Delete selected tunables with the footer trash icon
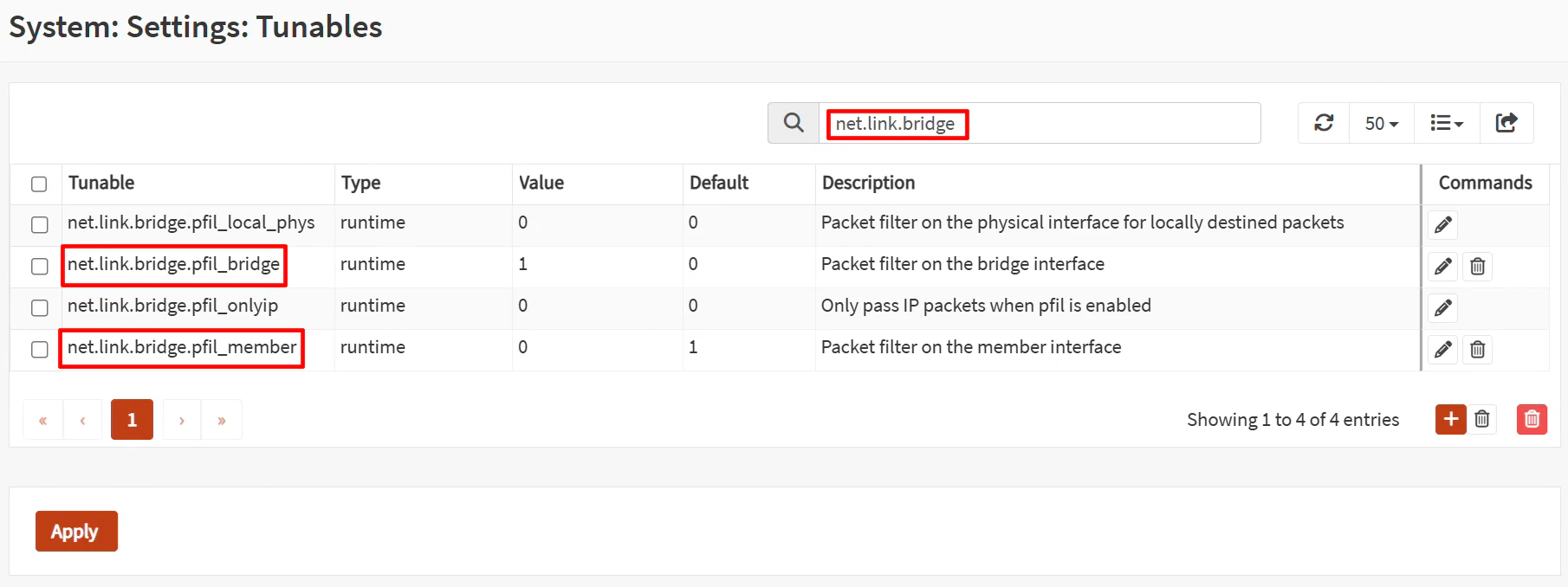1568x587 pixels. (1482, 419)
